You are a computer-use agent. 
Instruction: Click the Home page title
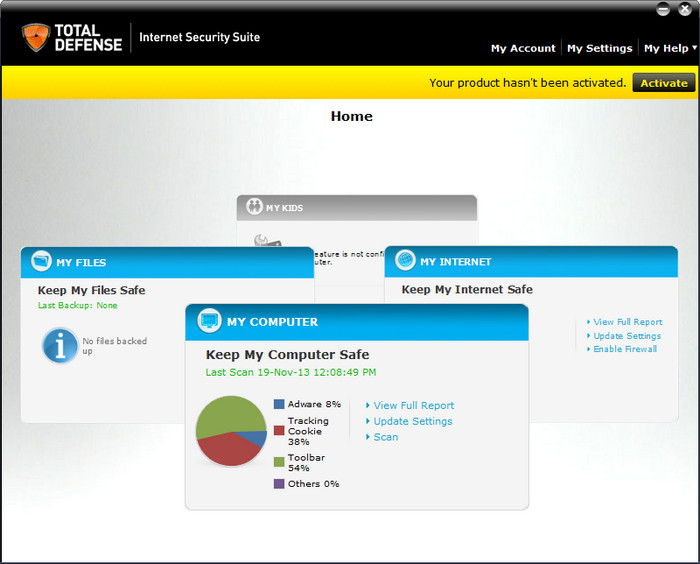tap(352, 117)
